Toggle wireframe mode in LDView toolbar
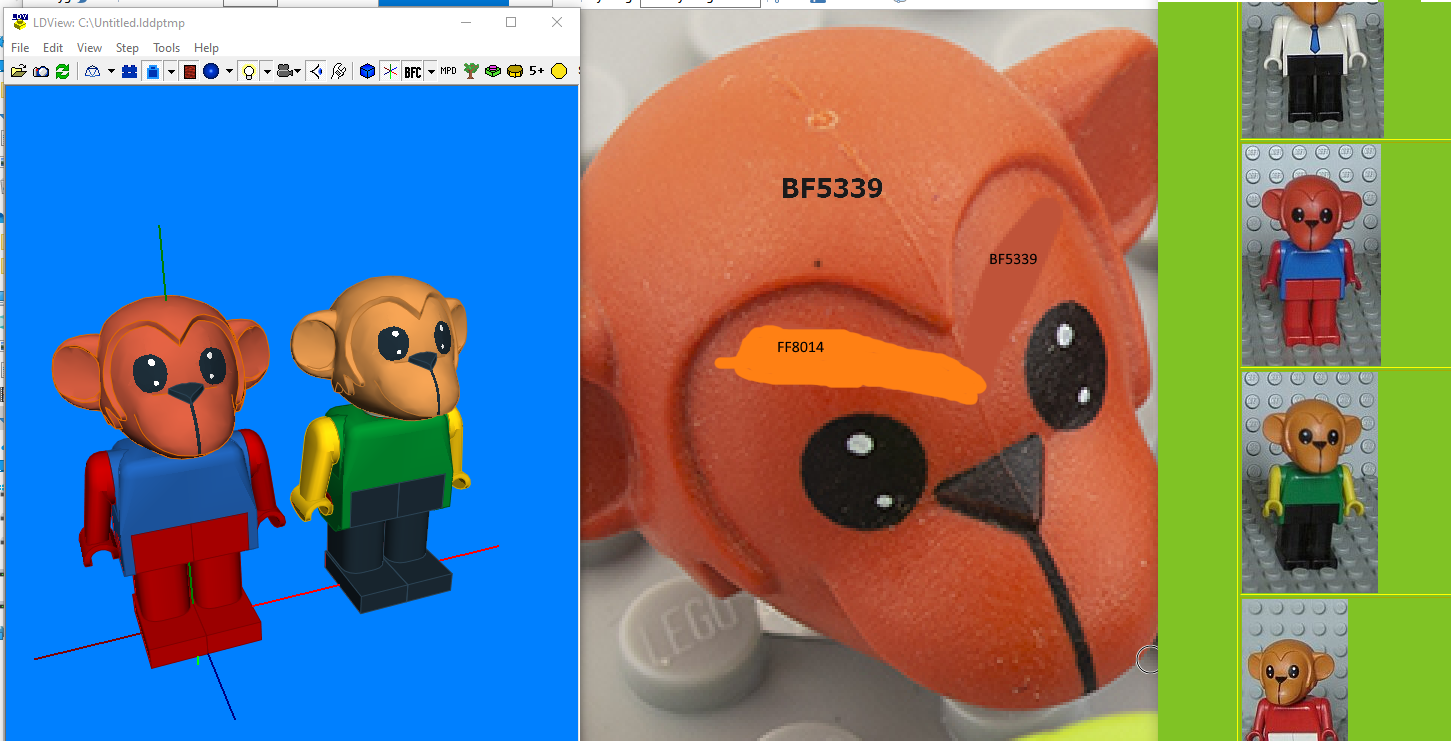The image size is (1451, 741). [x=92, y=71]
